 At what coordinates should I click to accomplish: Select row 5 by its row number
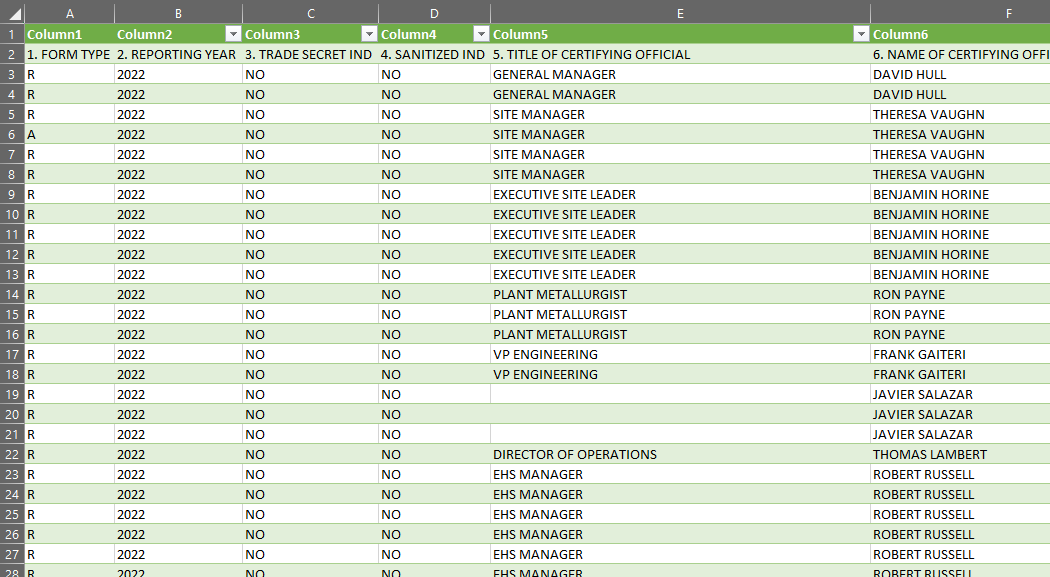[x=11, y=114]
